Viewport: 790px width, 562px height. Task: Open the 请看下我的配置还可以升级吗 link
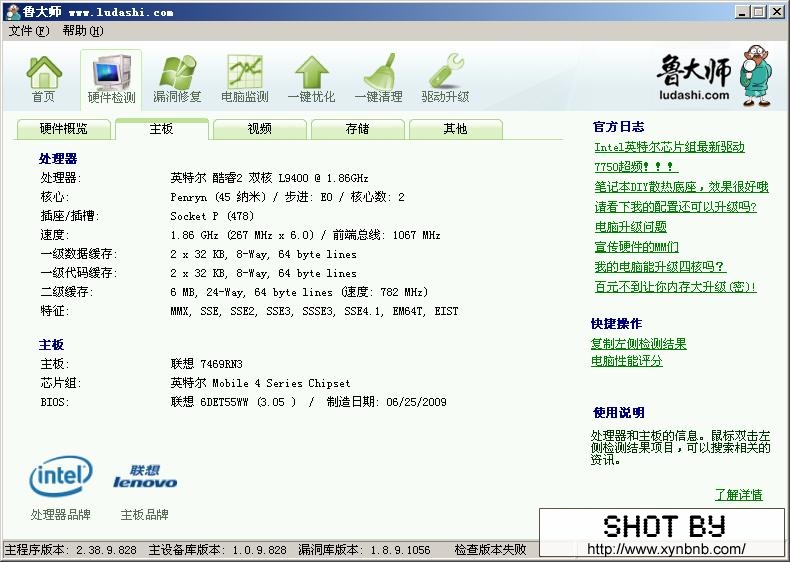pos(675,207)
